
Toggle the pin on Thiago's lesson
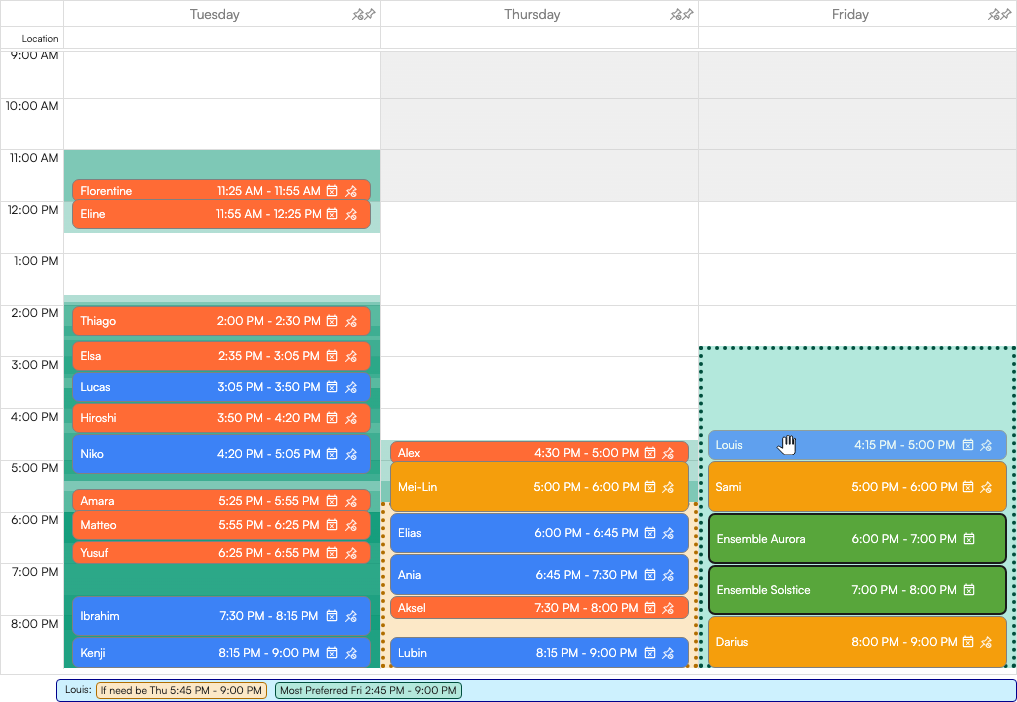(351, 321)
